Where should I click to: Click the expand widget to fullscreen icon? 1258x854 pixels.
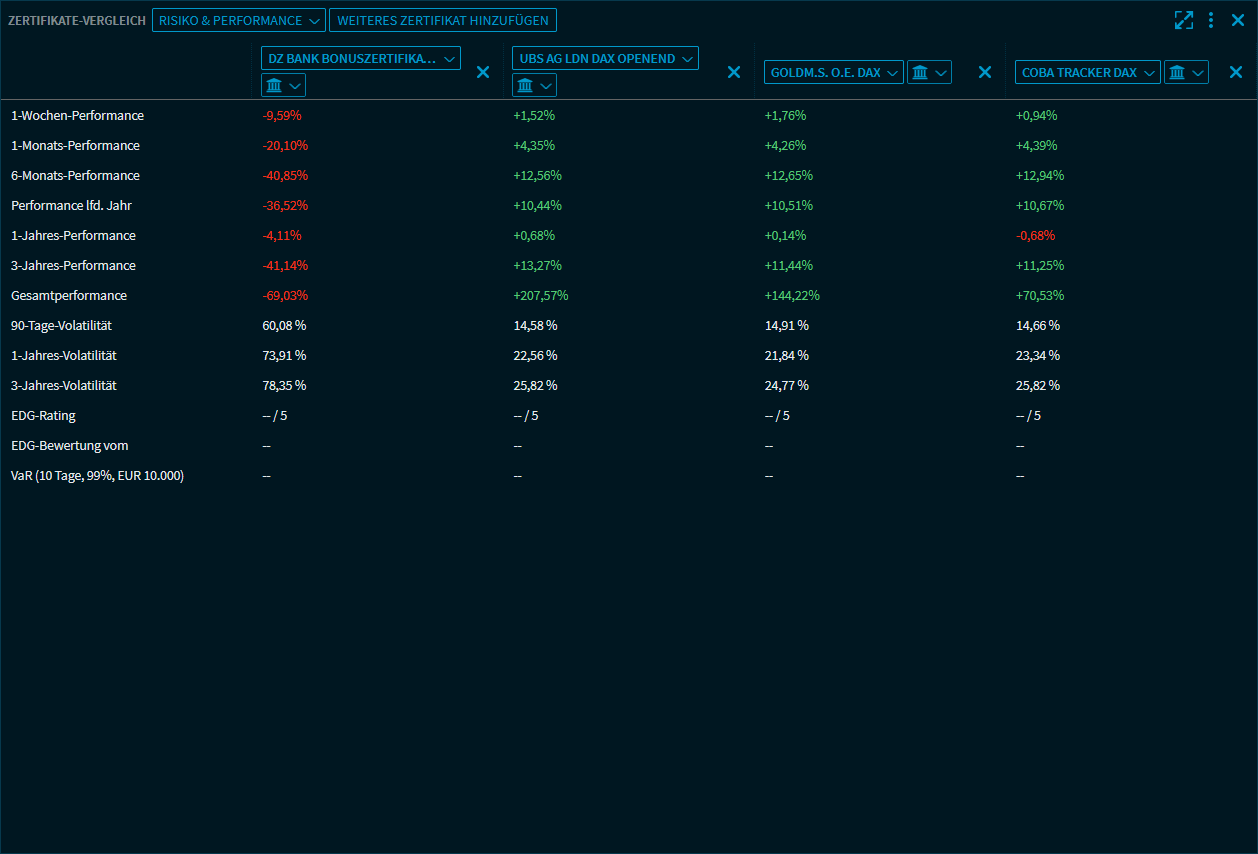pyautogui.click(x=1184, y=20)
